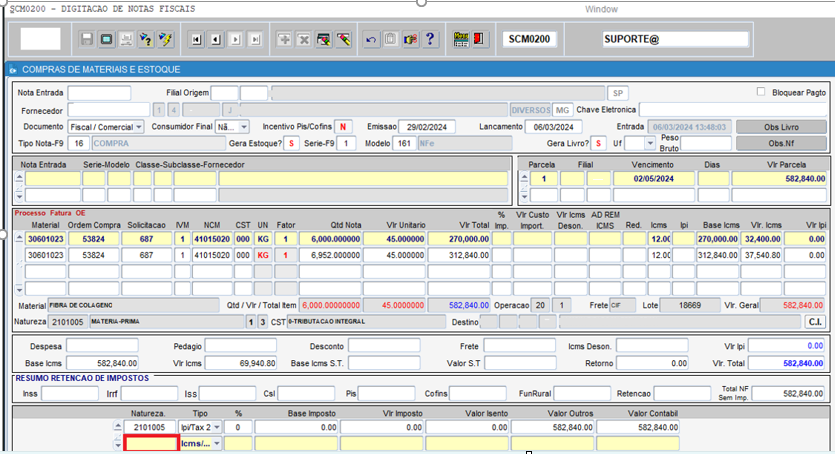Open the Ipi/Tax 2 Tipo dropdown
Image resolution: width=835 pixels, height=454 pixels.
(x=217, y=427)
